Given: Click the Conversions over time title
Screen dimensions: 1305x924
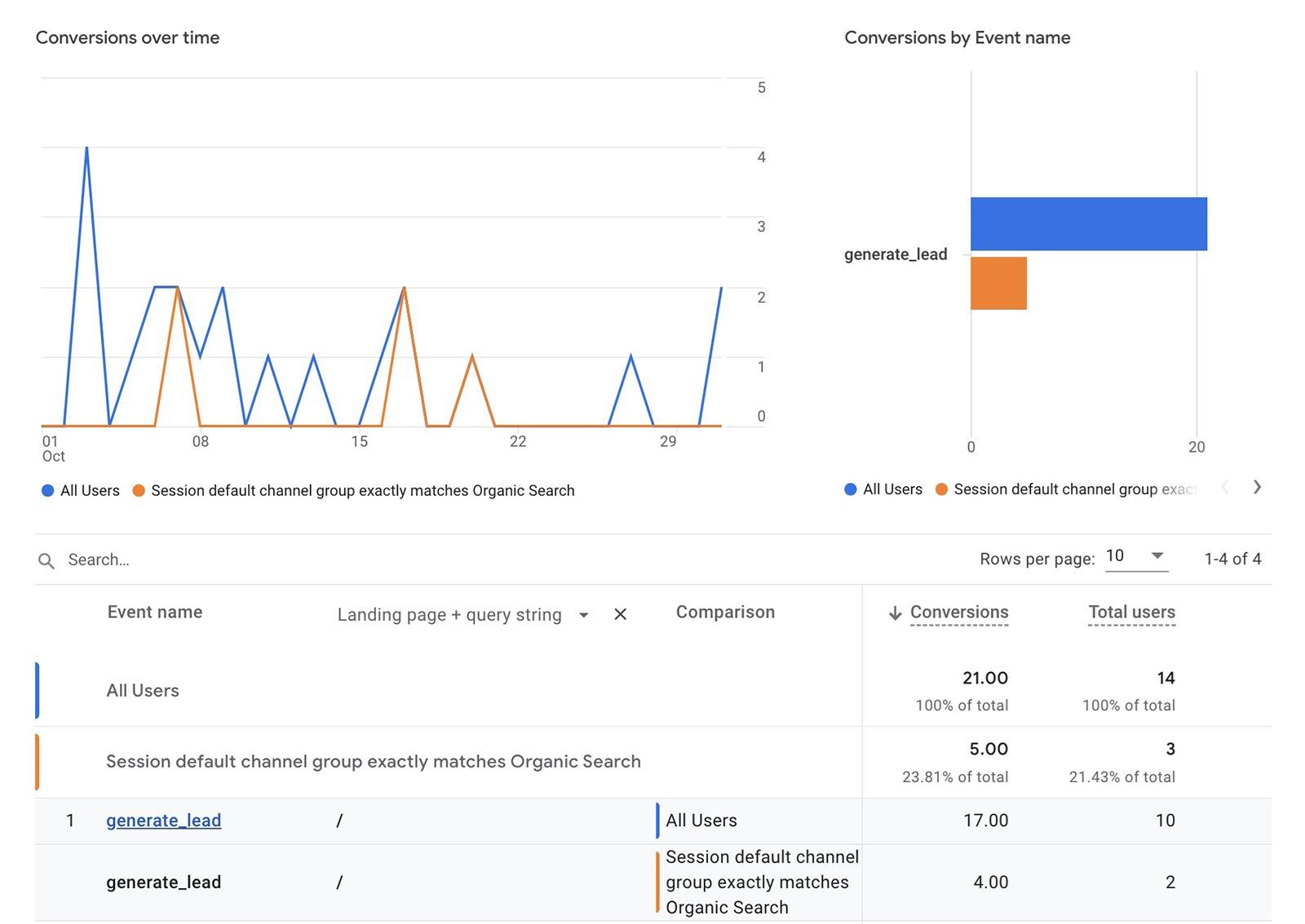Looking at the screenshot, I should coord(128,38).
